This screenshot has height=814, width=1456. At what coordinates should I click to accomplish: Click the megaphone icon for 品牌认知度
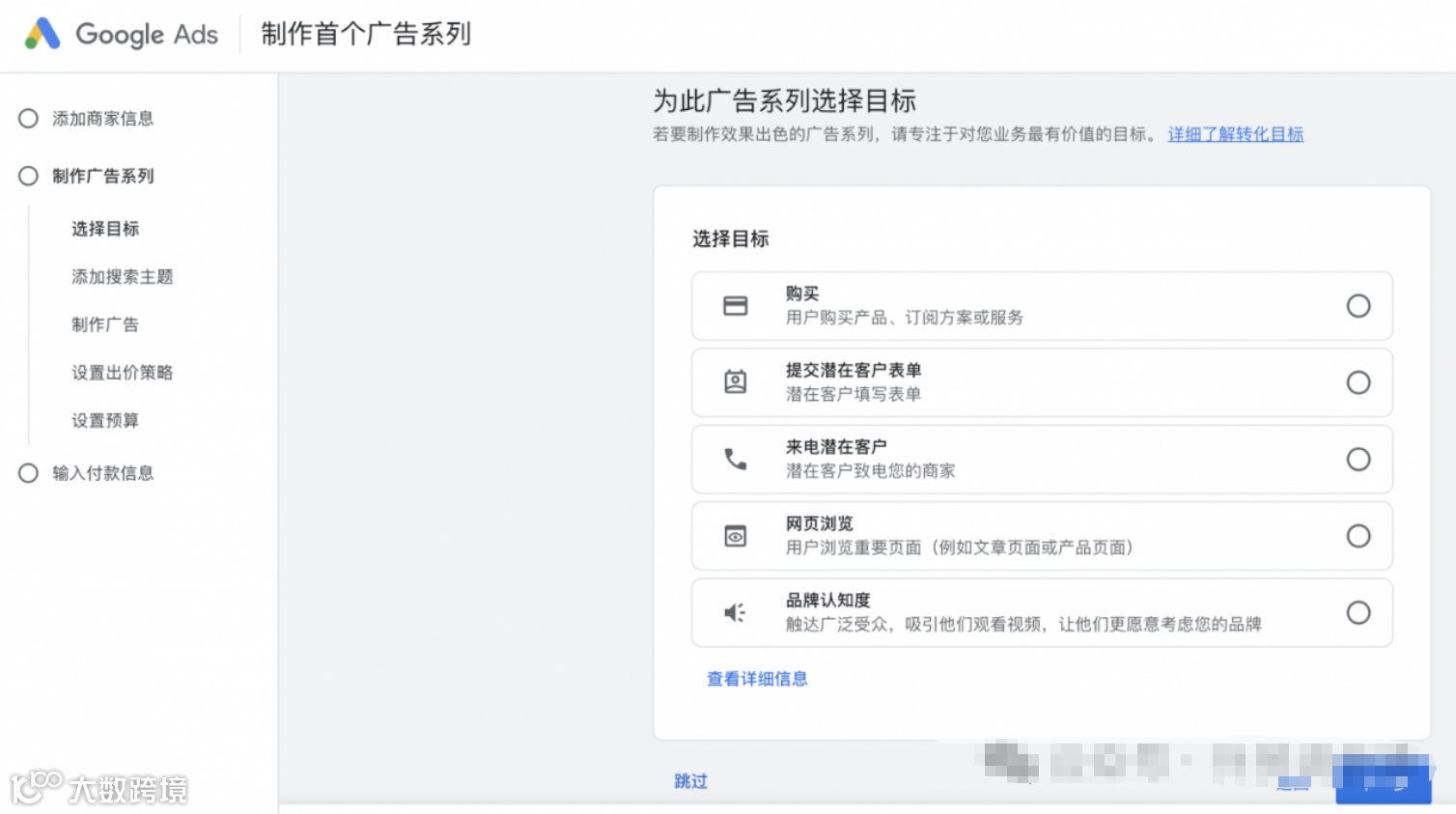tap(735, 612)
